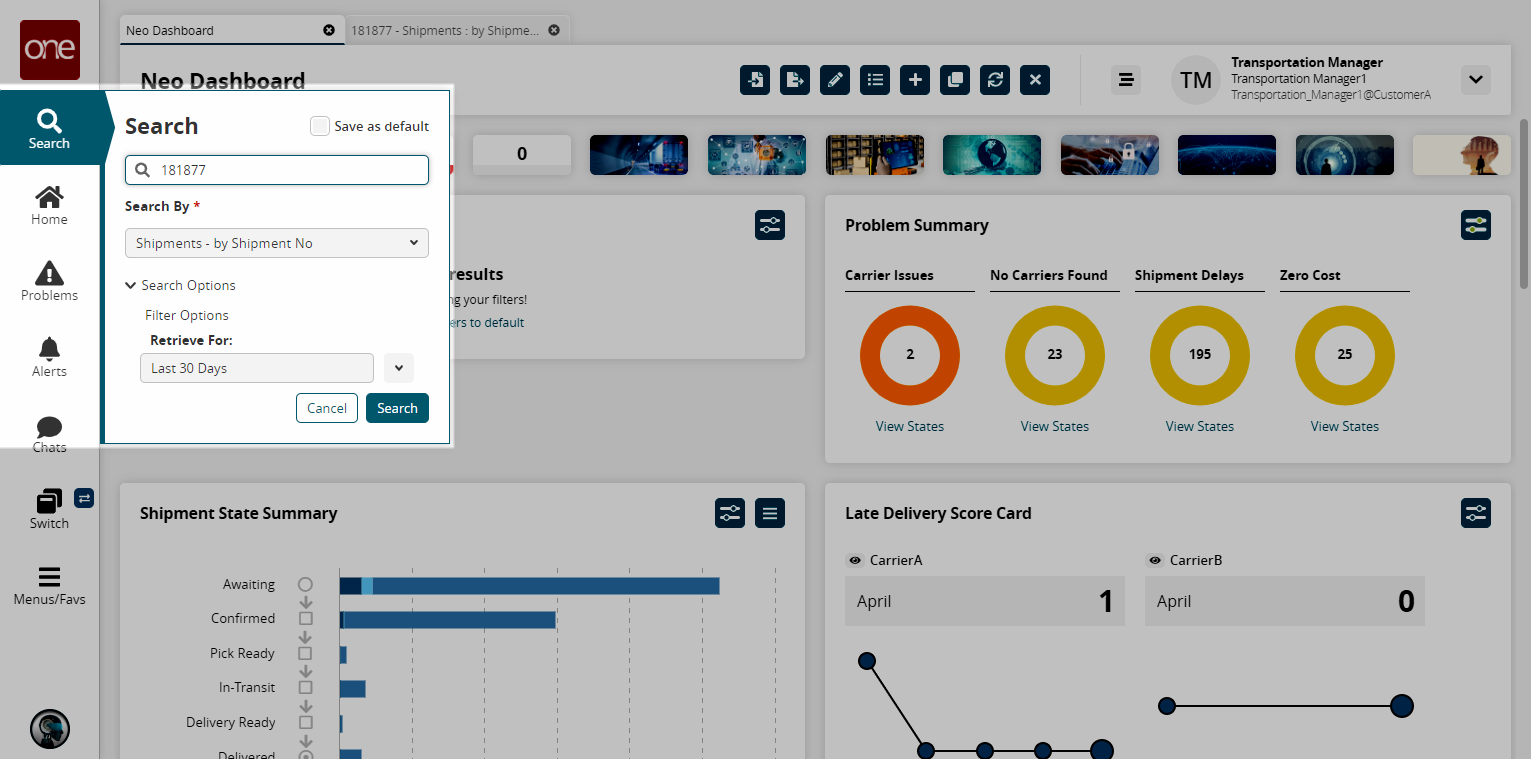The width and height of the screenshot is (1531, 759).
Task: Click the CarrierA April score card
Action: [985, 601]
